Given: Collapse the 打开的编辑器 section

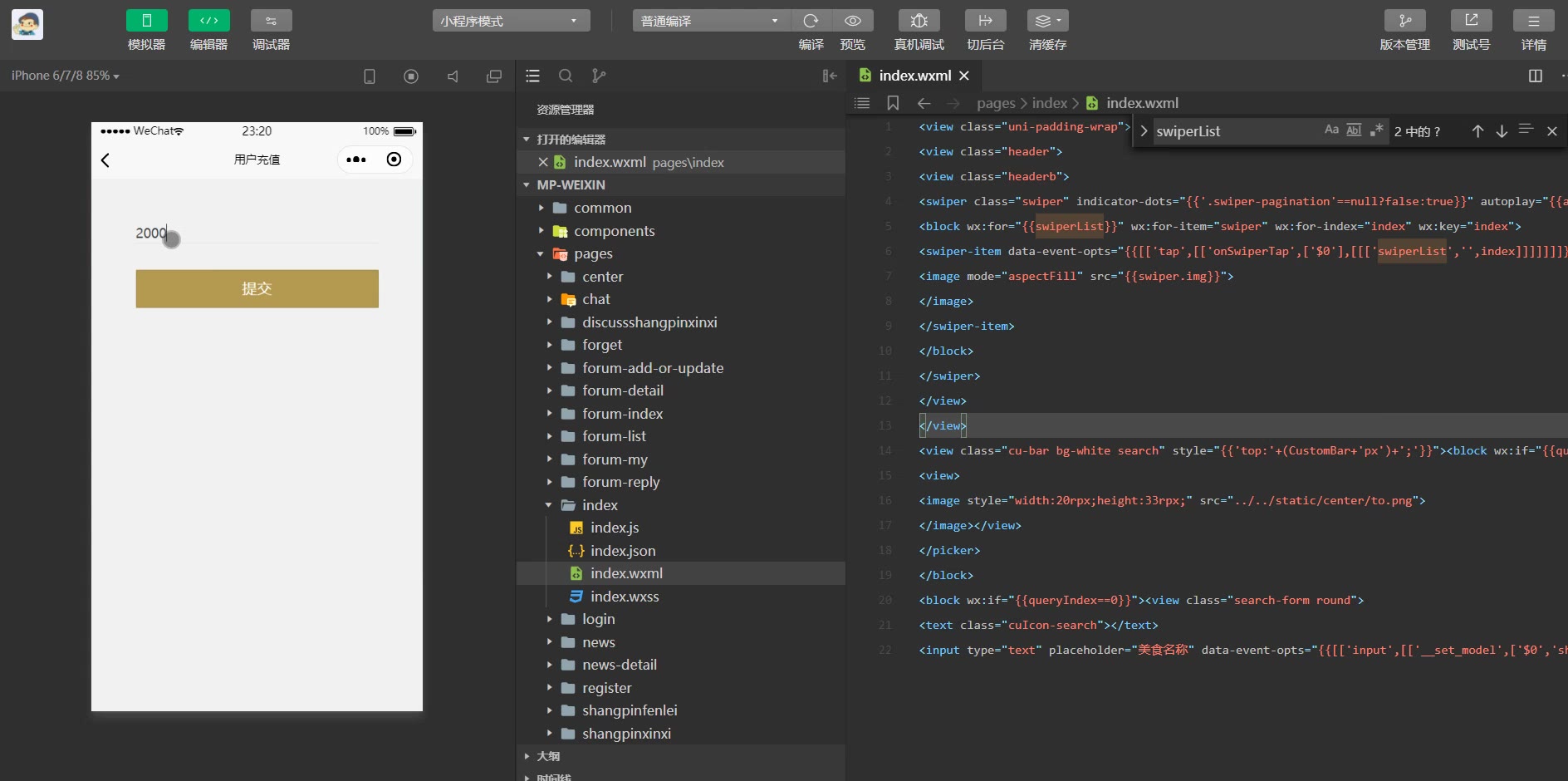Looking at the screenshot, I should (681, 139).
